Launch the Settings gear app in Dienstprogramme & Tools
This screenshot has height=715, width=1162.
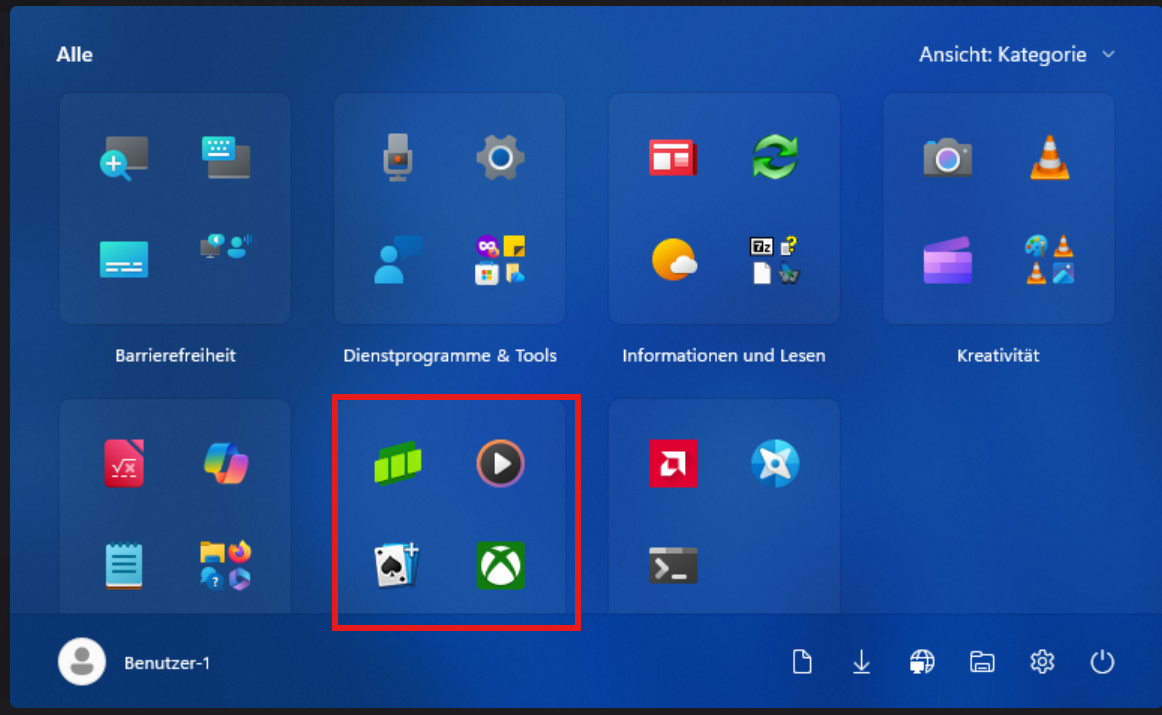click(500, 157)
